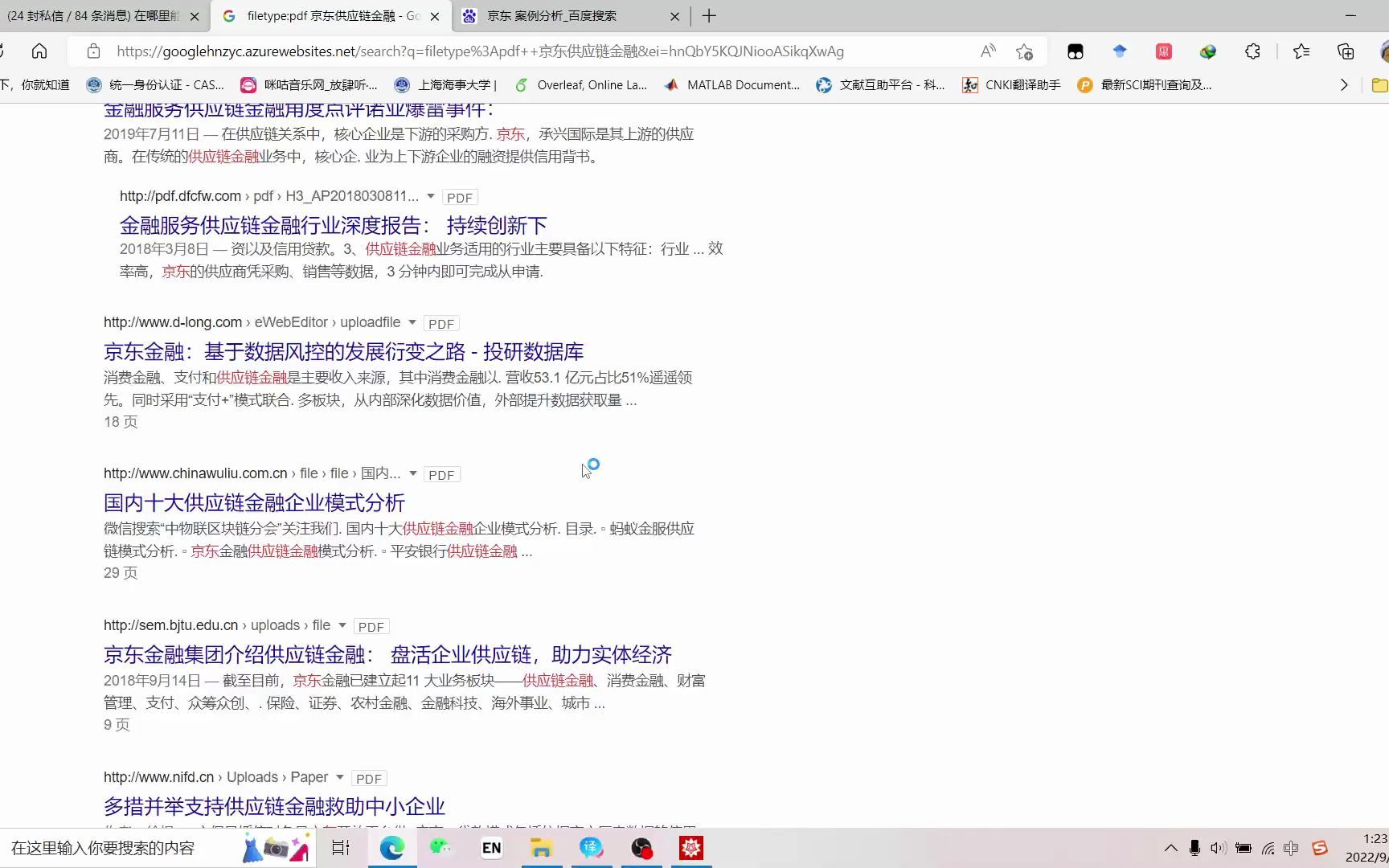Open battery status tray icon
1389x868 pixels.
tap(1244, 848)
